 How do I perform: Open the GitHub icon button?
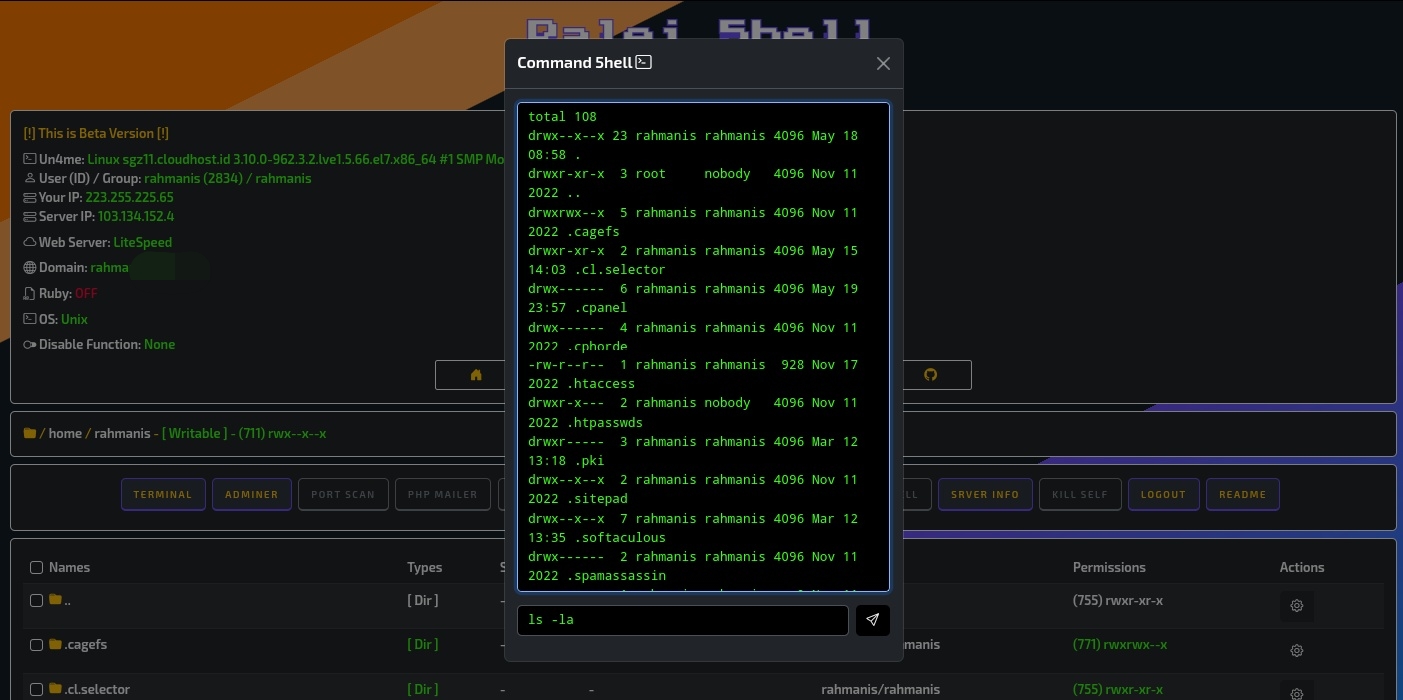coord(930,375)
